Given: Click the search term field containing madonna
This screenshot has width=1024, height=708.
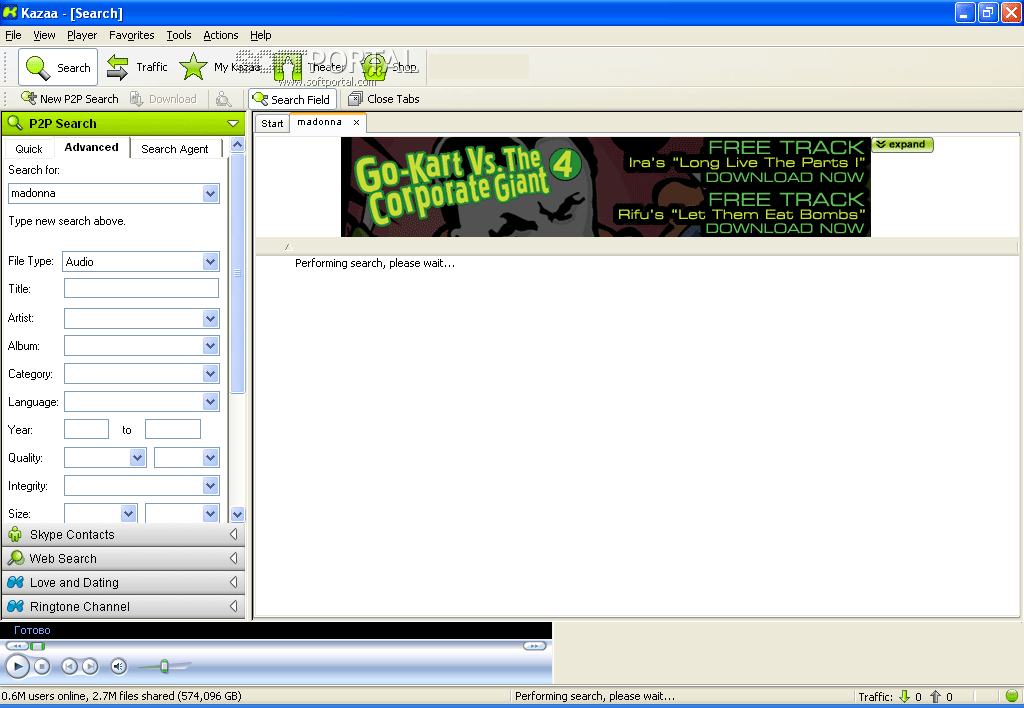Looking at the screenshot, I should (106, 193).
